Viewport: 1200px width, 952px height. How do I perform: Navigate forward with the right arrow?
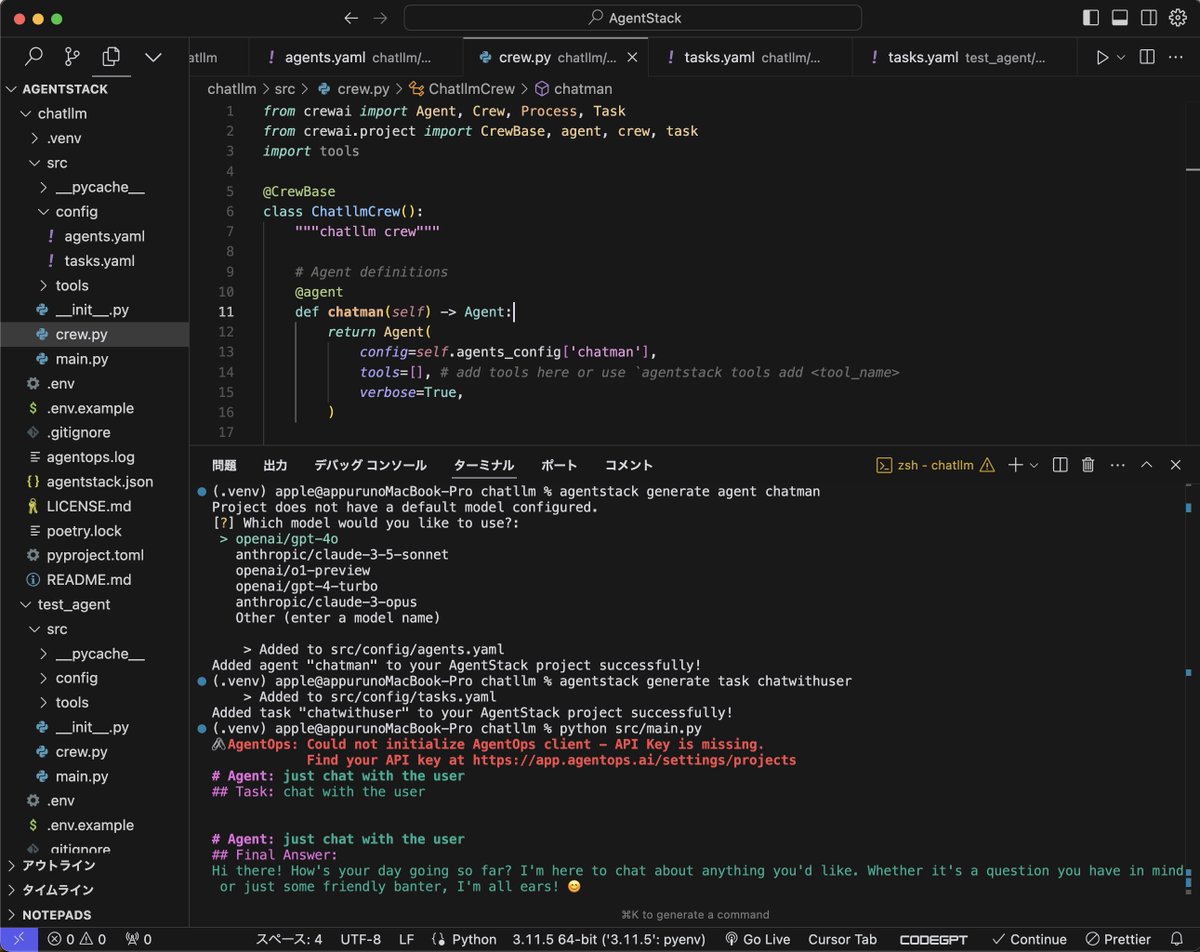[x=380, y=18]
